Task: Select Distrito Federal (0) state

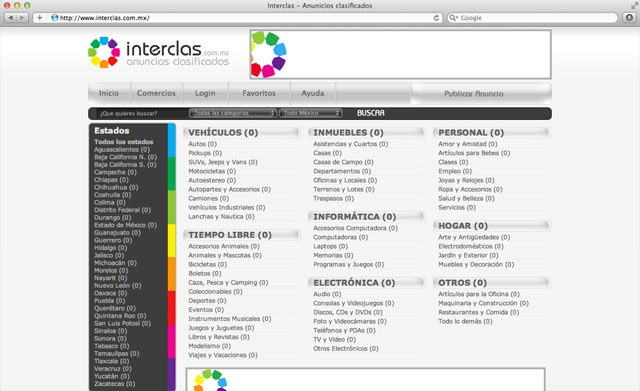Action: tap(122, 210)
